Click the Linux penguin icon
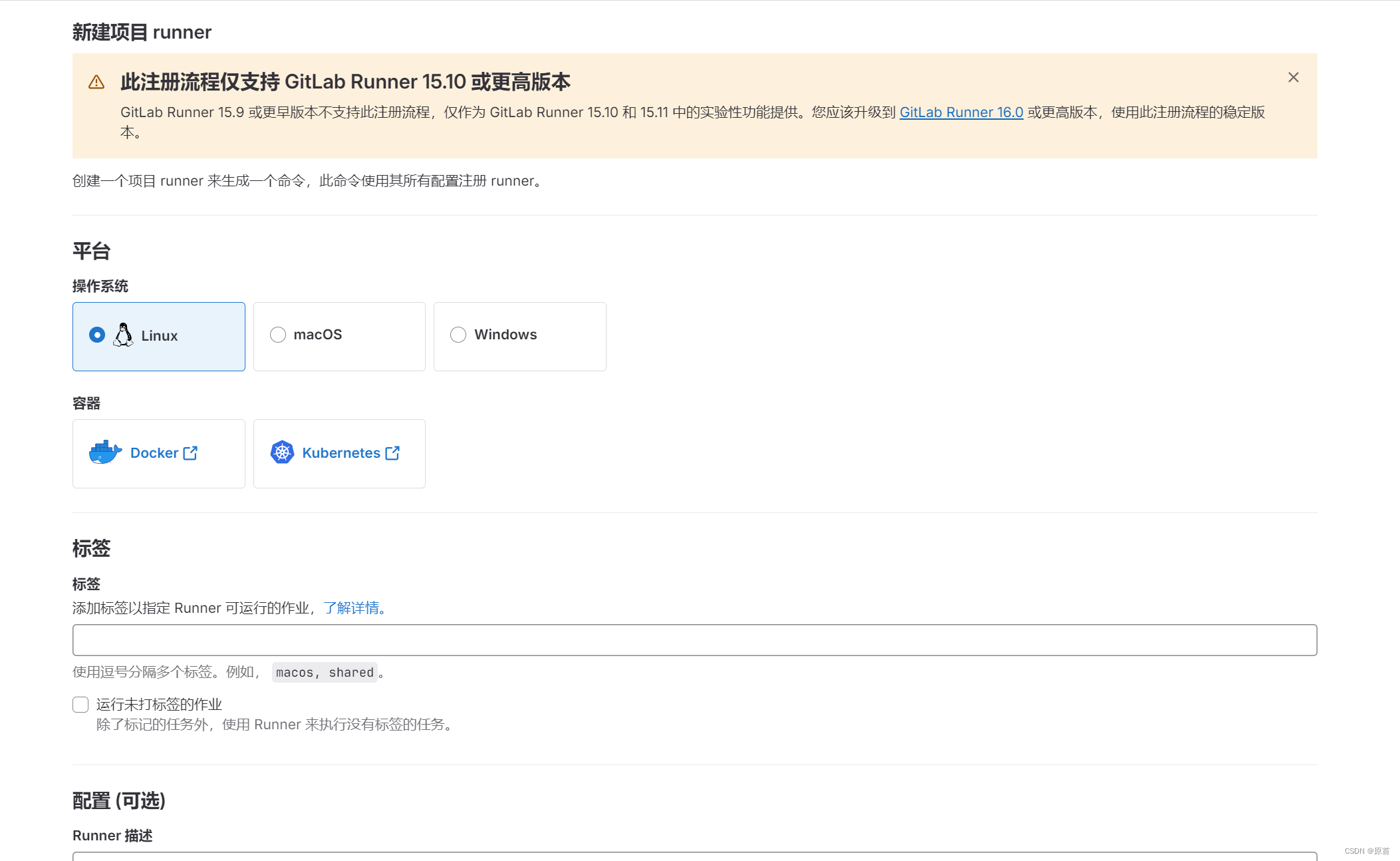1400x861 pixels. coord(123,335)
